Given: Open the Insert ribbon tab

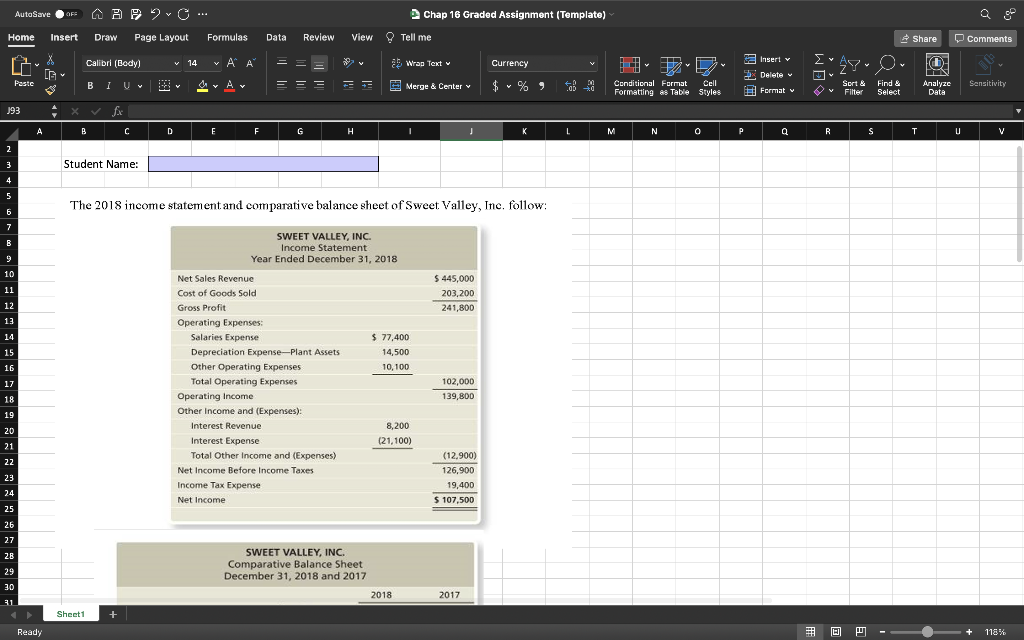Looking at the screenshot, I should 64,37.
